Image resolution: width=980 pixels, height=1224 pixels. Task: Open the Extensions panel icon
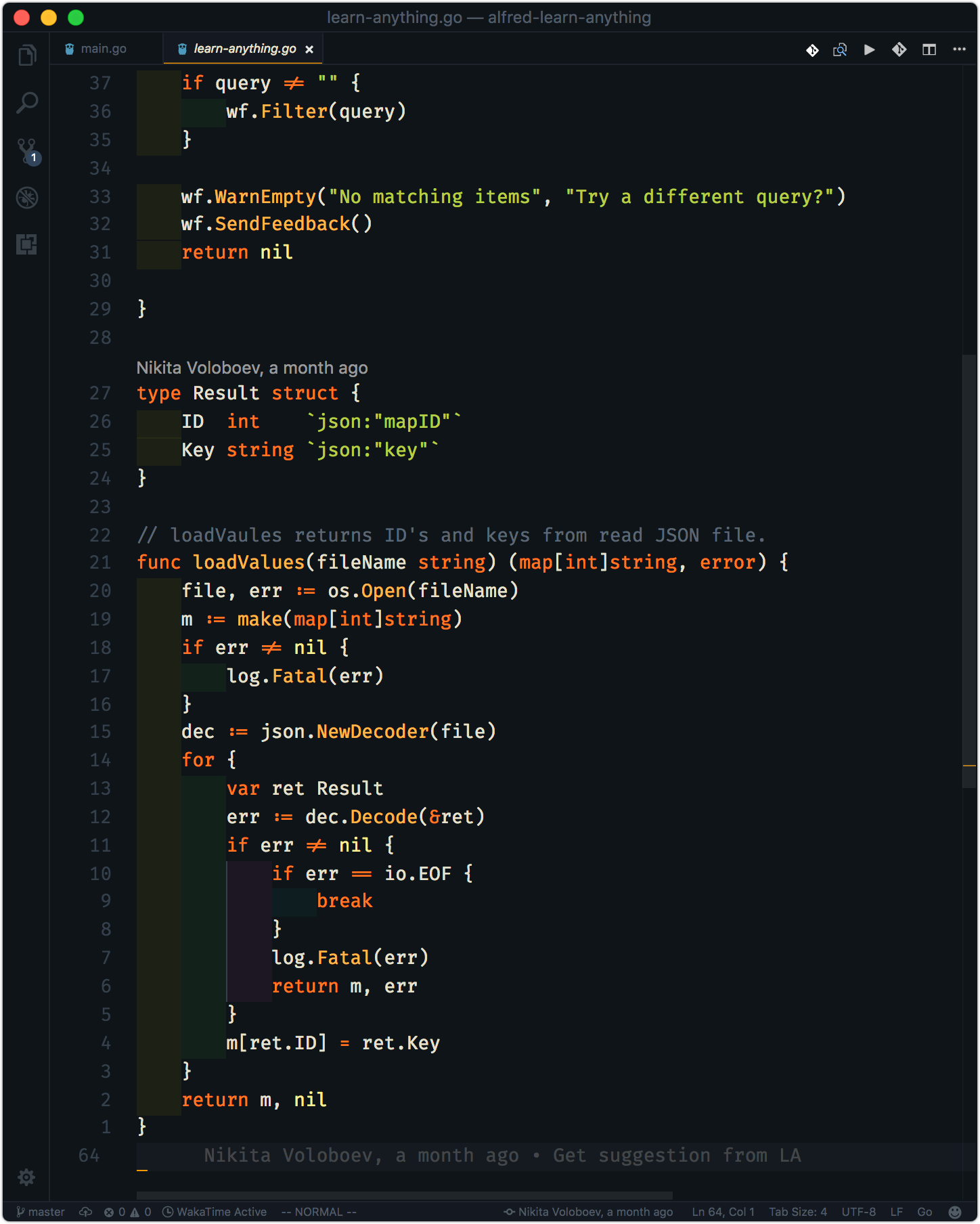tap(27, 244)
